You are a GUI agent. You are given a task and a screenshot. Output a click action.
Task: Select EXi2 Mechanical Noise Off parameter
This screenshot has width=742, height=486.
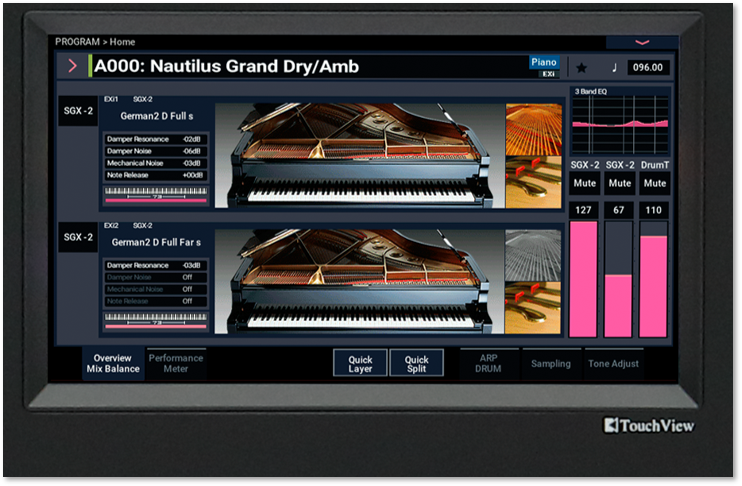coord(155,289)
